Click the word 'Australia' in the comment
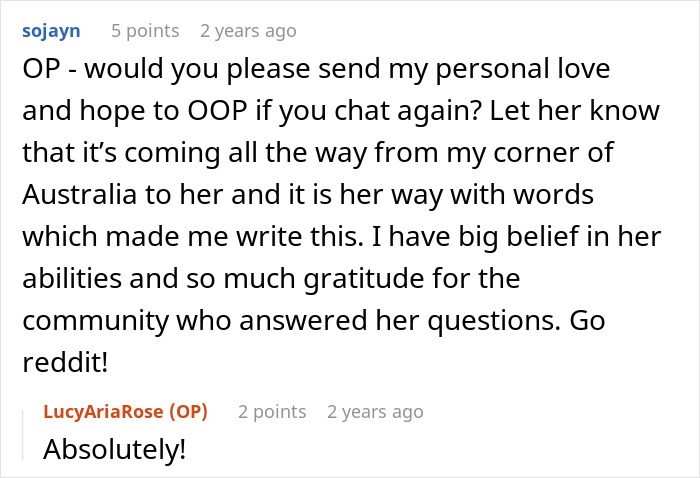The image size is (700, 478). click(79, 194)
